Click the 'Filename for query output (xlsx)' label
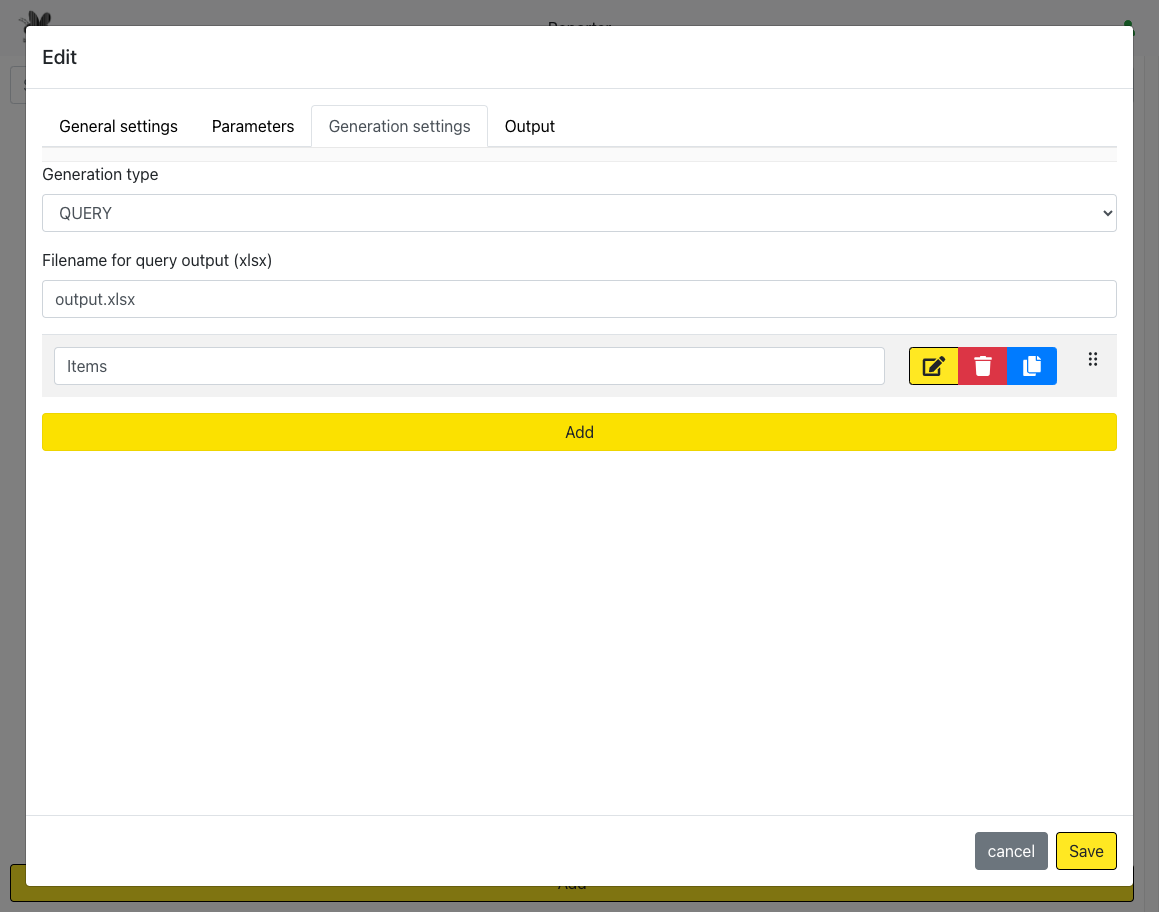 point(157,260)
